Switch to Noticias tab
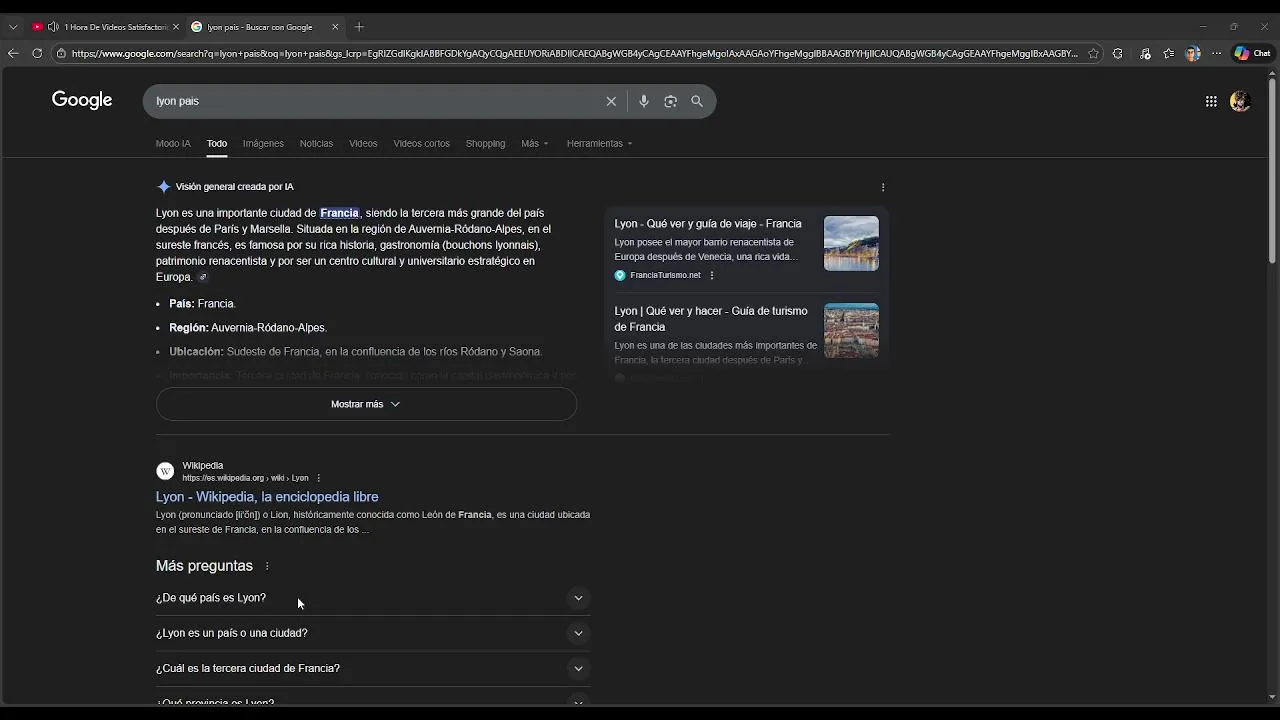The height and width of the screenshot is (720, 1280). tap(316, 144)
